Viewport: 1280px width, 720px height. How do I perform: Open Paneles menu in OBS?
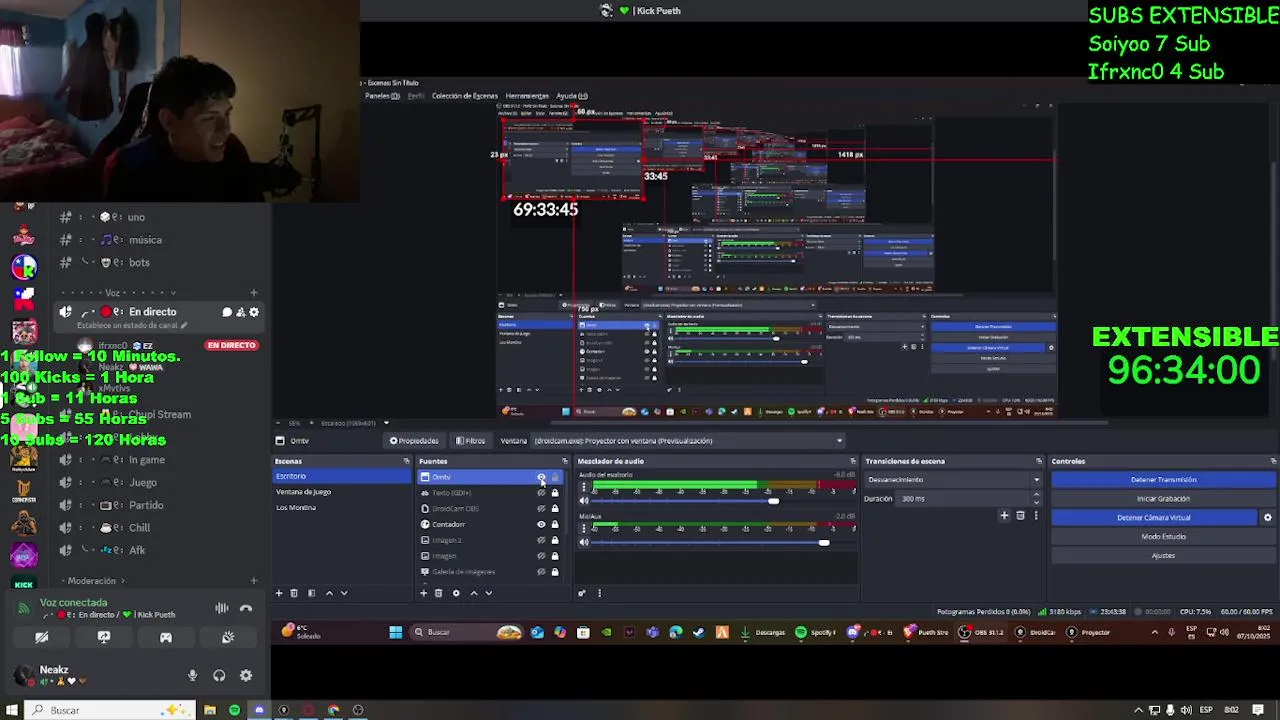click(382, 96)
